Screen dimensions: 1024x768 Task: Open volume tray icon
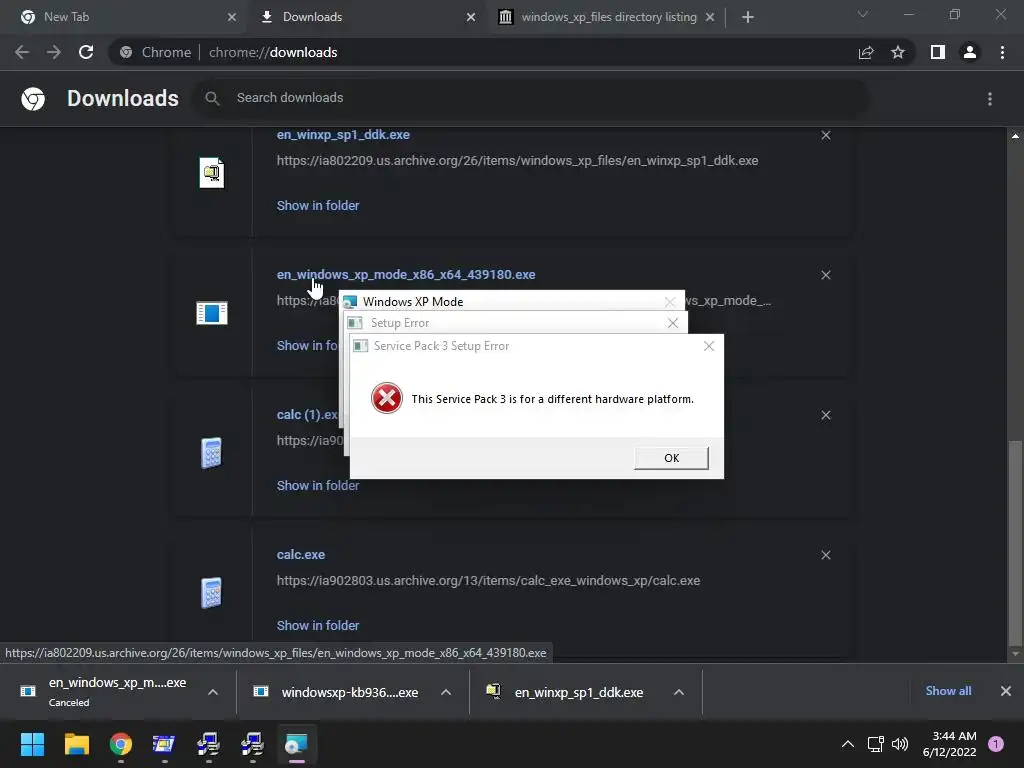pyautogui.click(x=900, y=744)
